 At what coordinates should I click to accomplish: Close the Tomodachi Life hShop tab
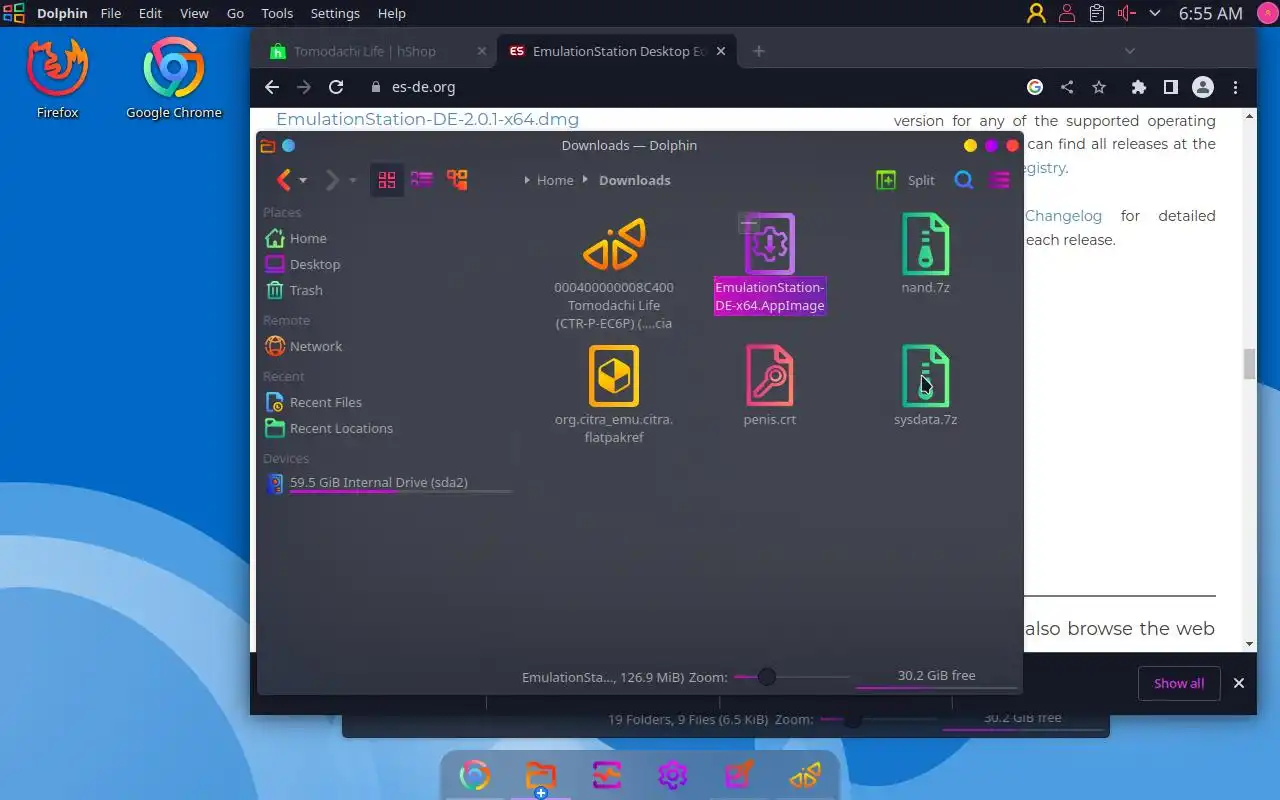click(x=482, y=51)
